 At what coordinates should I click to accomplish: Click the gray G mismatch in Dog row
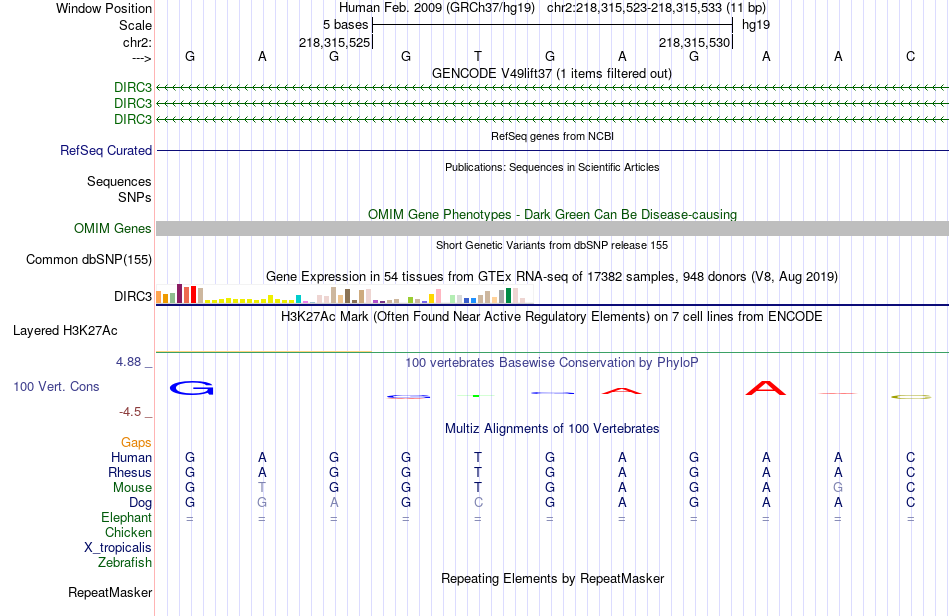tap(262, 503)
